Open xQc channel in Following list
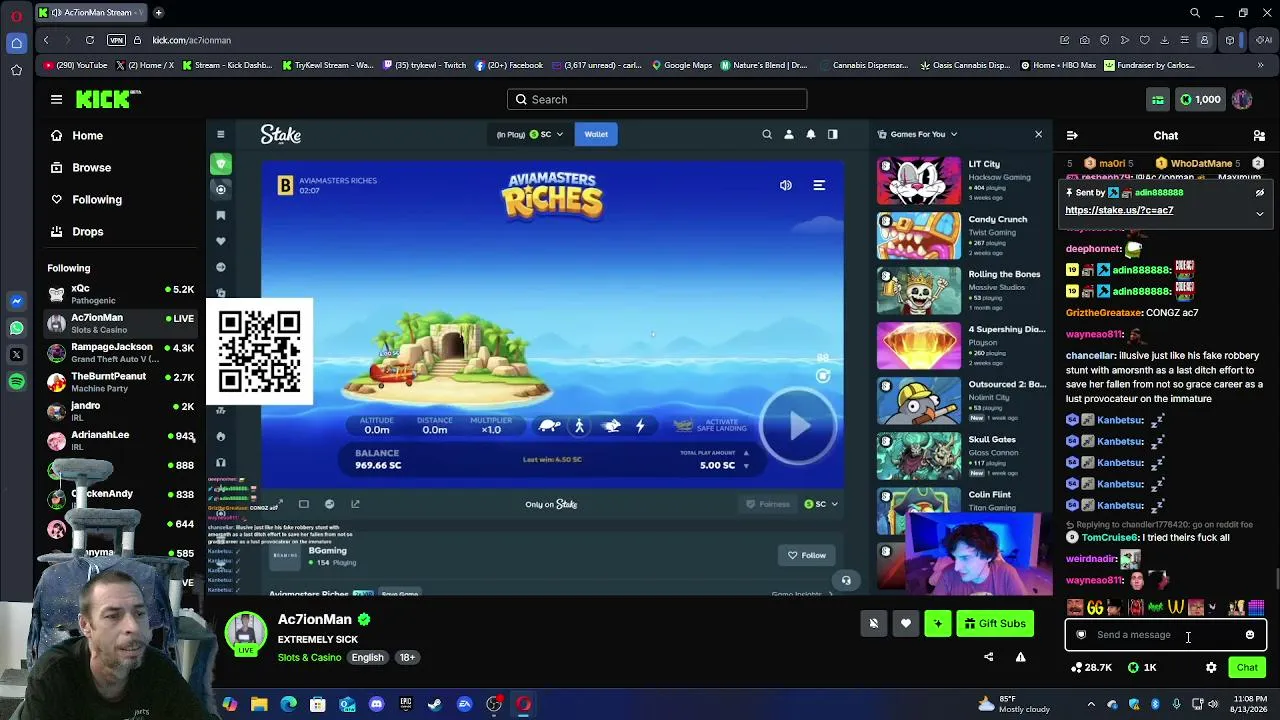Image resolution: width=1280 pixels, height=720 pixels. (x=121, y=294)
